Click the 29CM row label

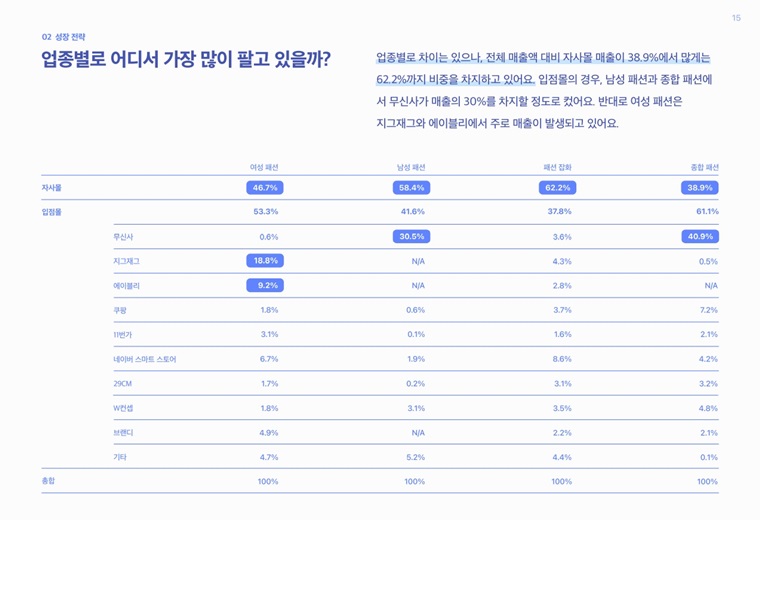[123, 383]
